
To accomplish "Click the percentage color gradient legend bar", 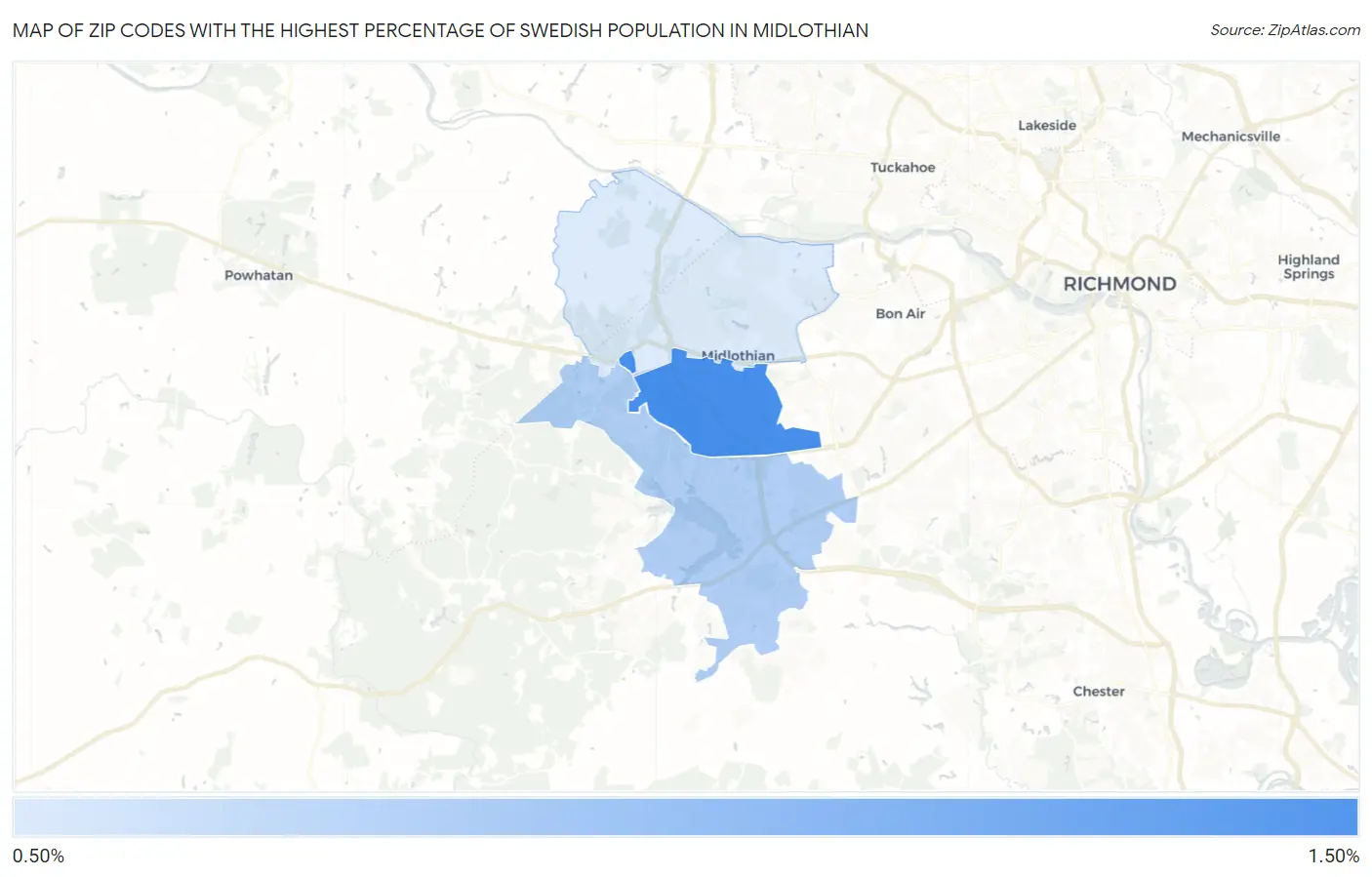I will click(x=685, y=817).
